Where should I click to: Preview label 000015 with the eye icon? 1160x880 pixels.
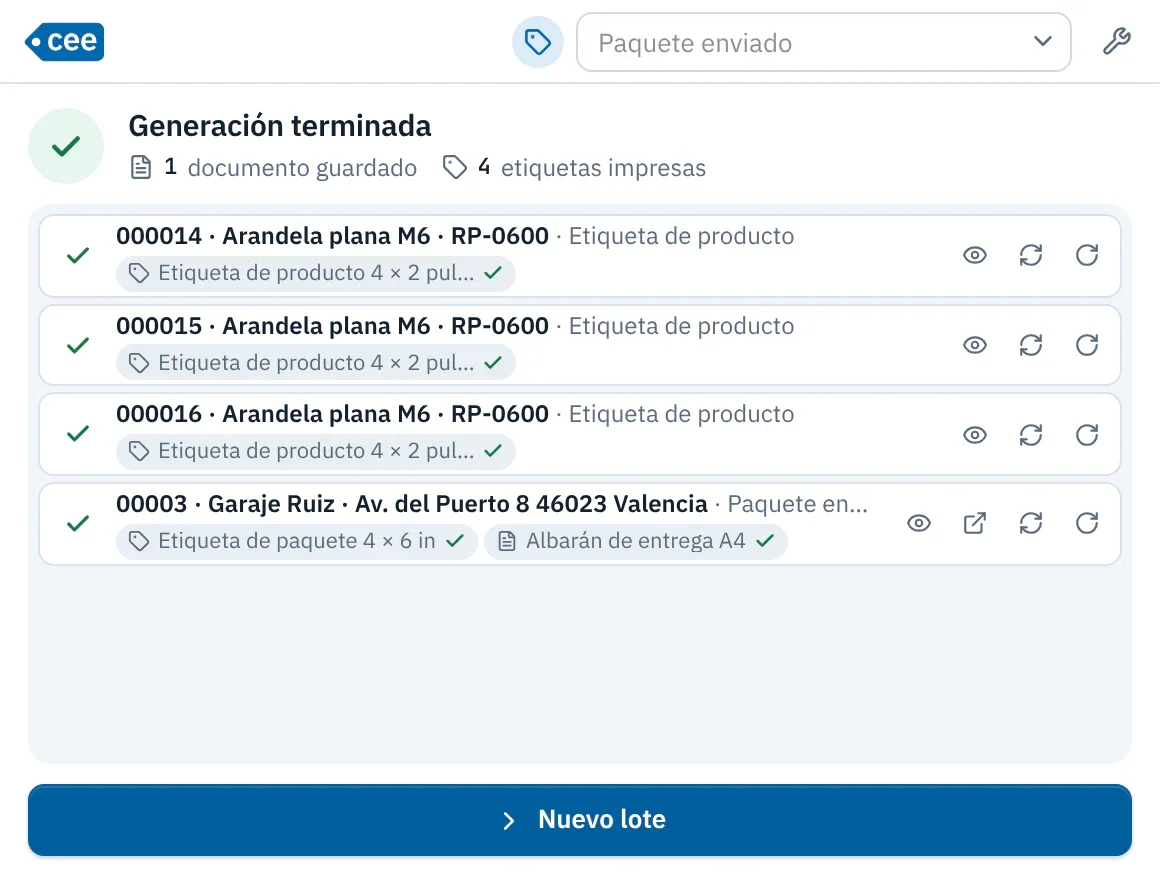(975, 345)
